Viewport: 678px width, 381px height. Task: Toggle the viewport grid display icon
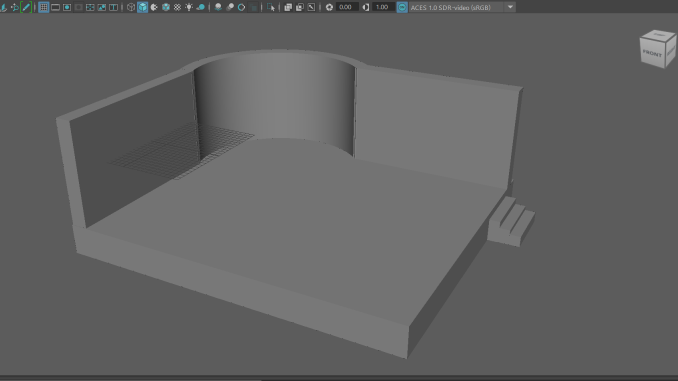44,7
